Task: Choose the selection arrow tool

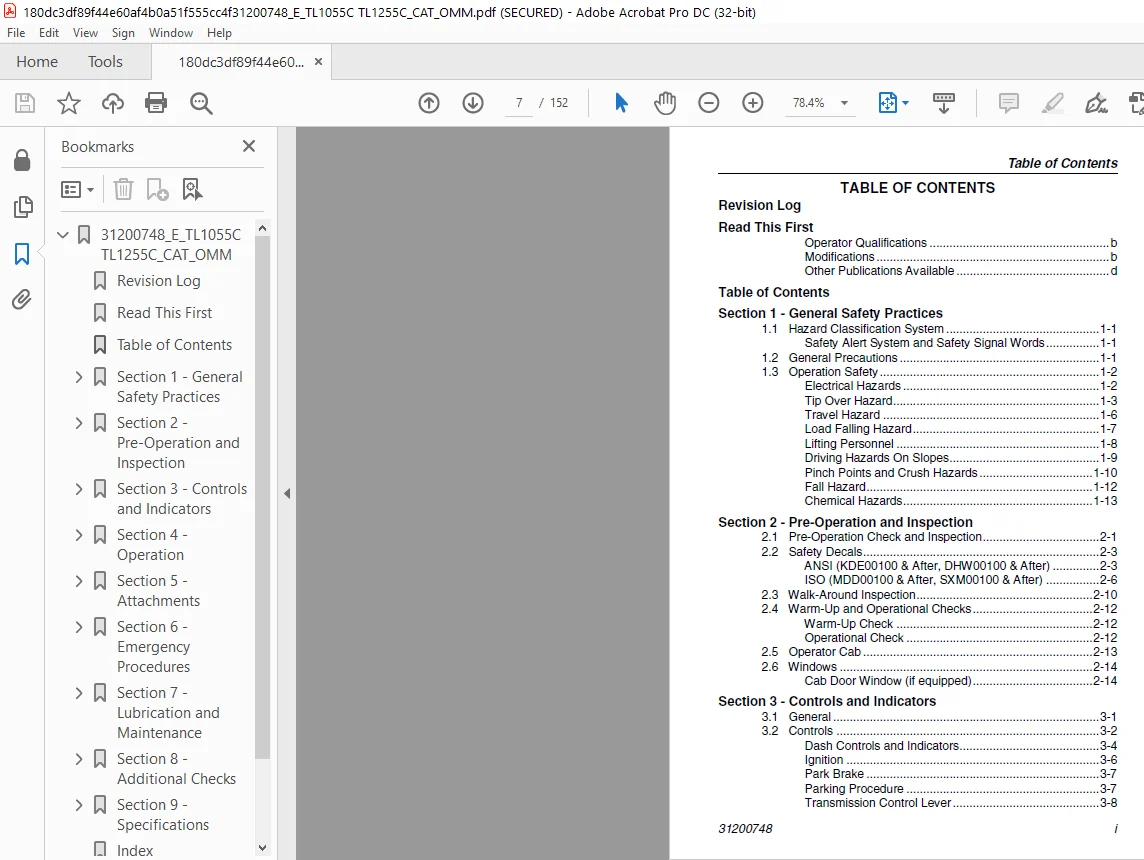Action: point(621,103)
